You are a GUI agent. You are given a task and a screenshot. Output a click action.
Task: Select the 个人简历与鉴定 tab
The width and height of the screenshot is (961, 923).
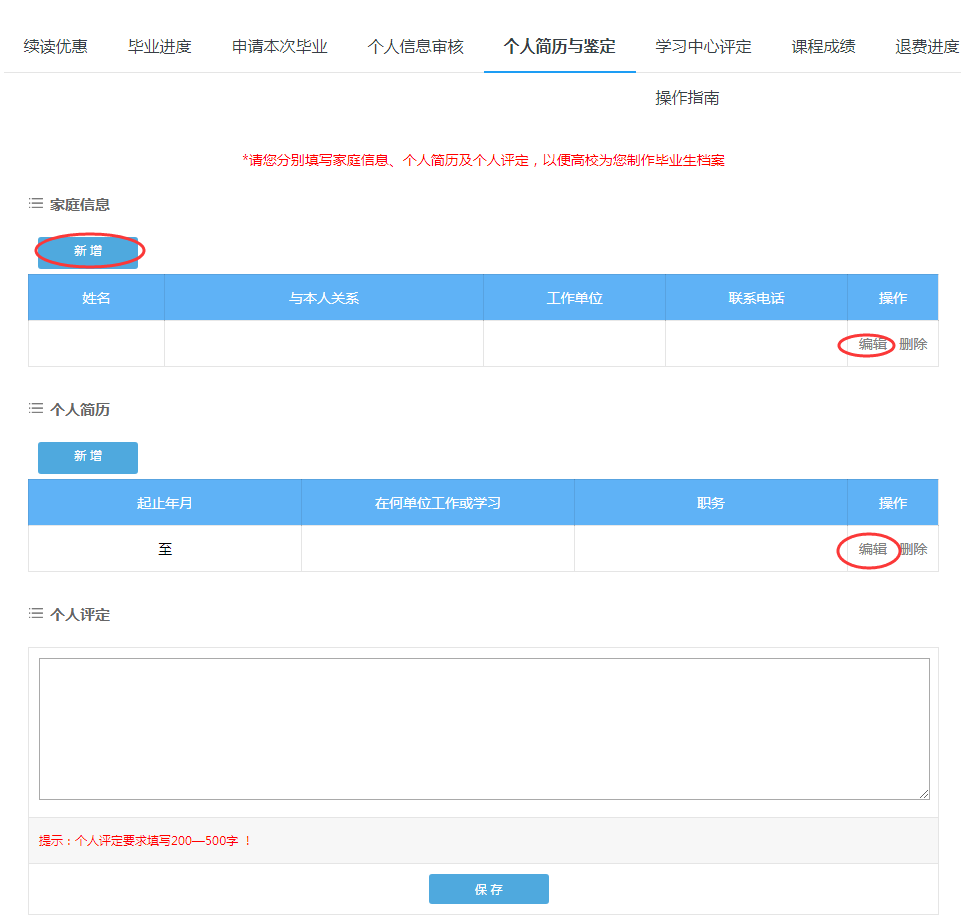pyautogui.click(x=559, y=46)
